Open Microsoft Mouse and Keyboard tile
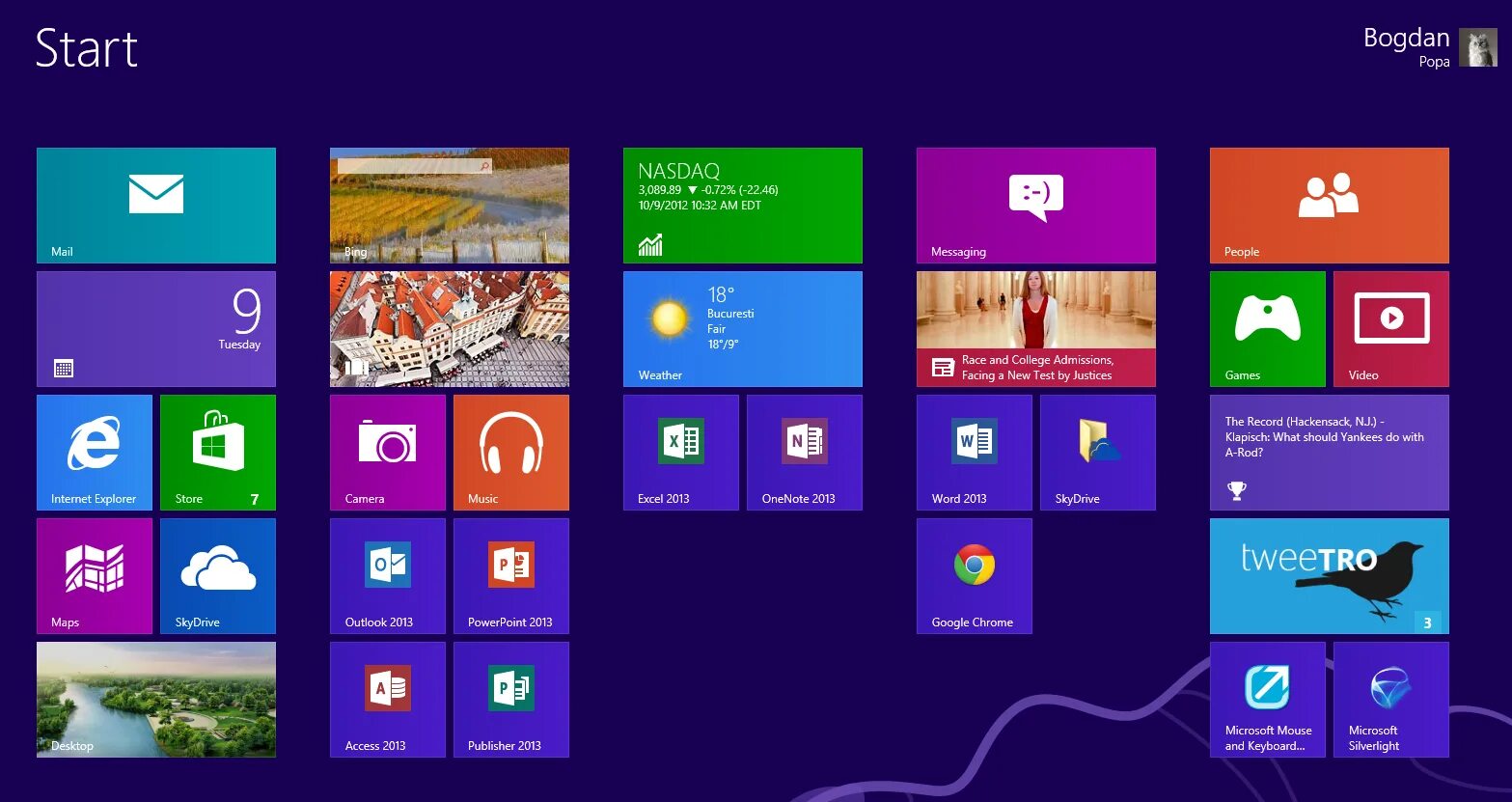This screenshot has height=802, width=1512. tap(1268, 700)
